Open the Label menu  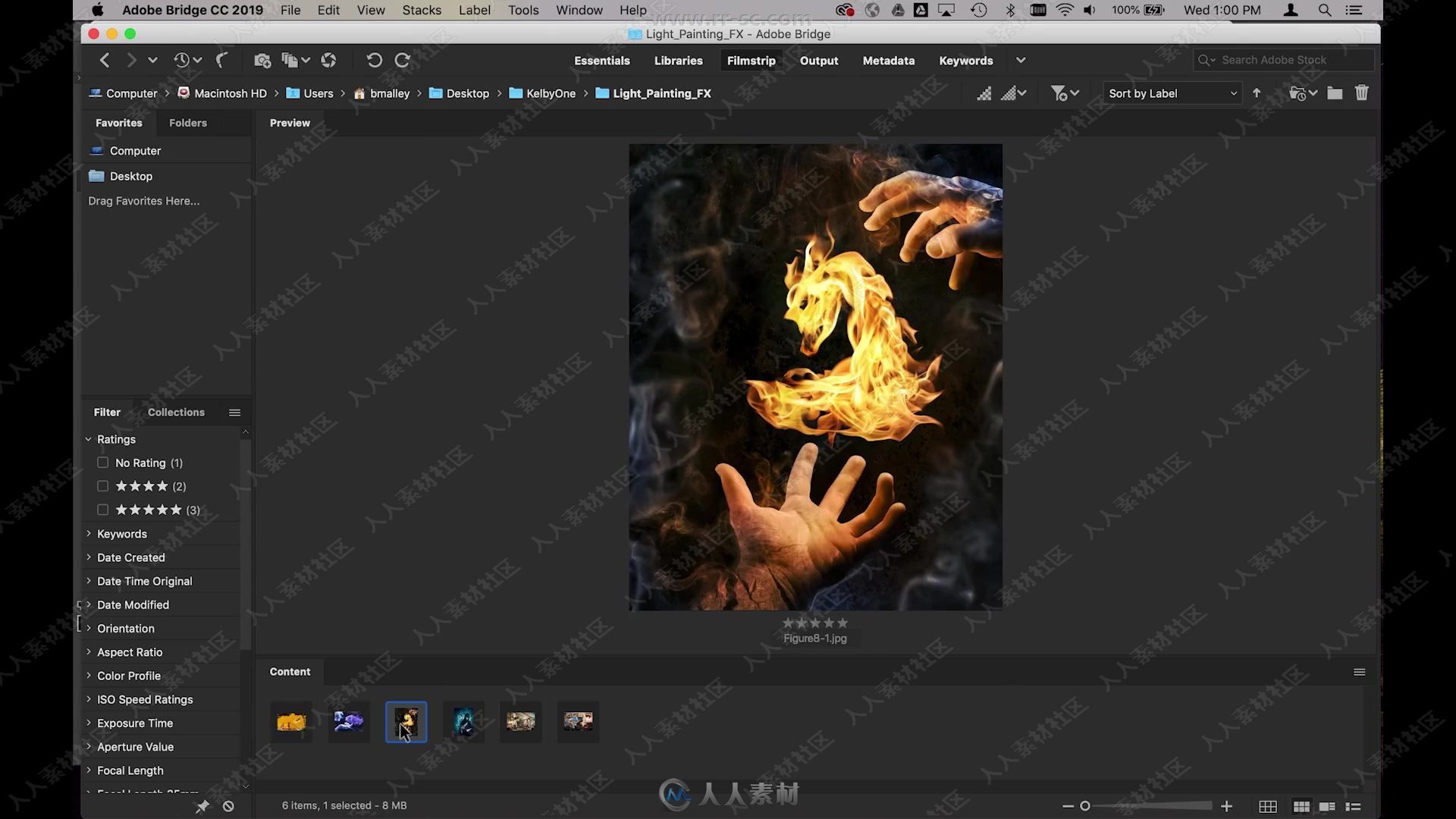pos(474,10)
